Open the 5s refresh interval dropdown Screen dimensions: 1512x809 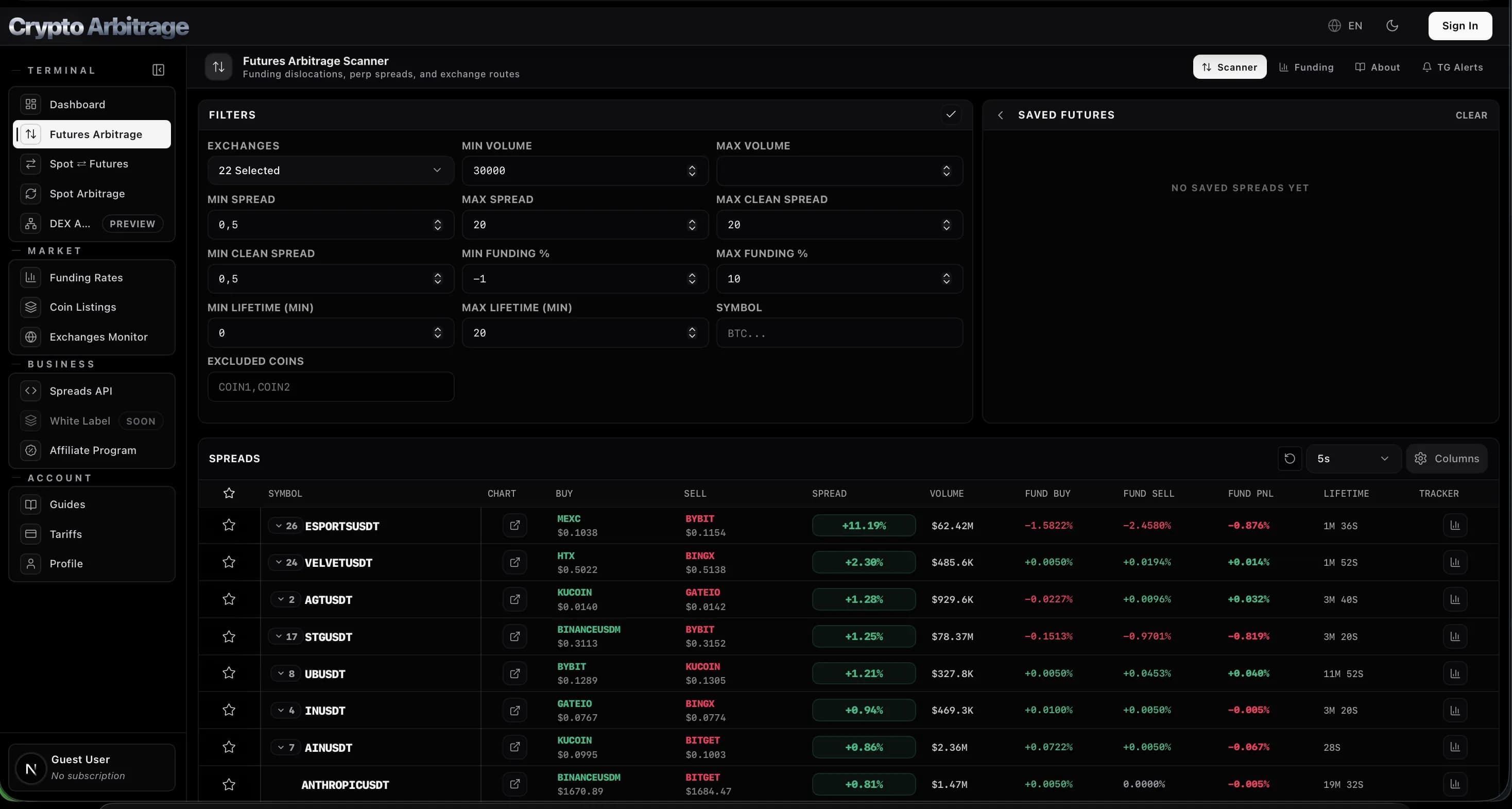(1353, 458)
